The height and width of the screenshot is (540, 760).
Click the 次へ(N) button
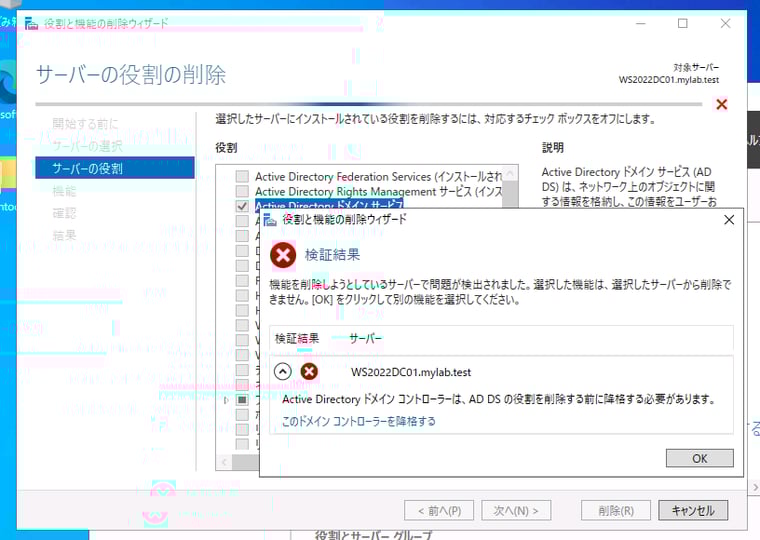pyautogui.click(x=516, y=510)
